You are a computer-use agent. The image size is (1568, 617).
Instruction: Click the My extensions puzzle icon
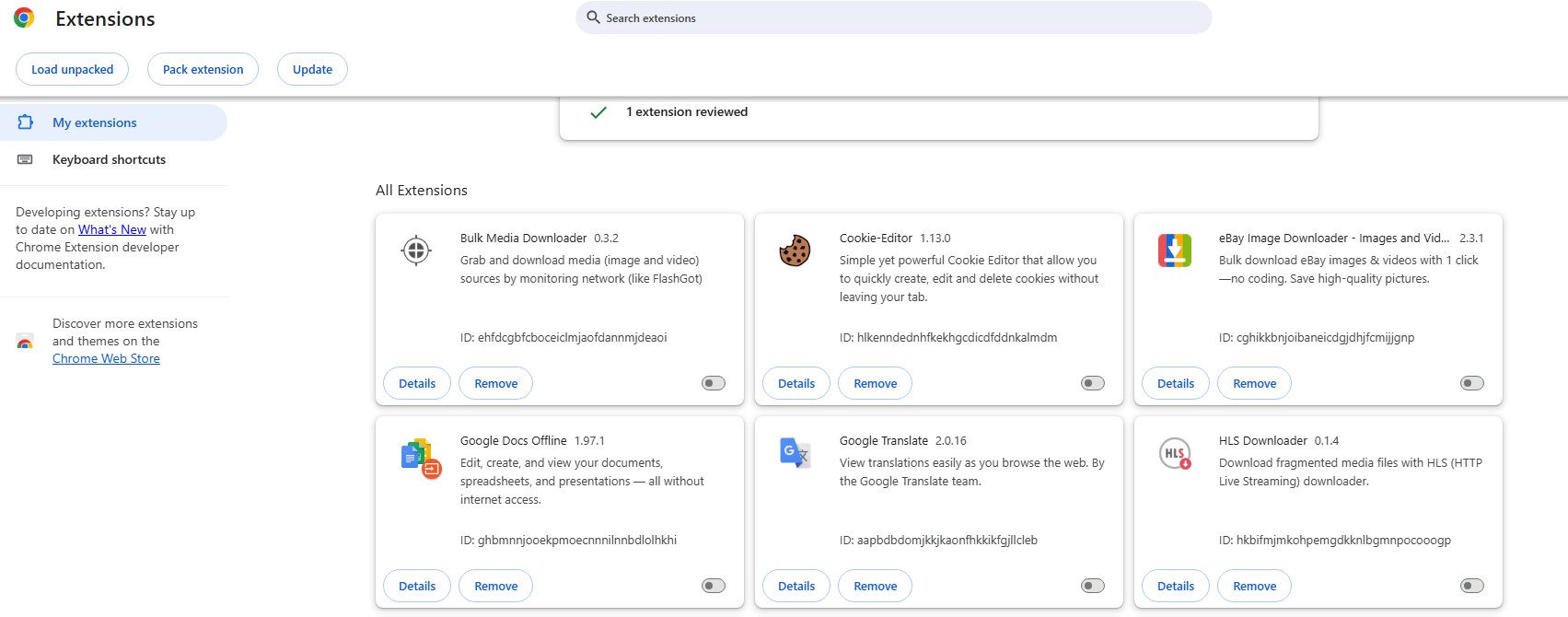point(26,122)
